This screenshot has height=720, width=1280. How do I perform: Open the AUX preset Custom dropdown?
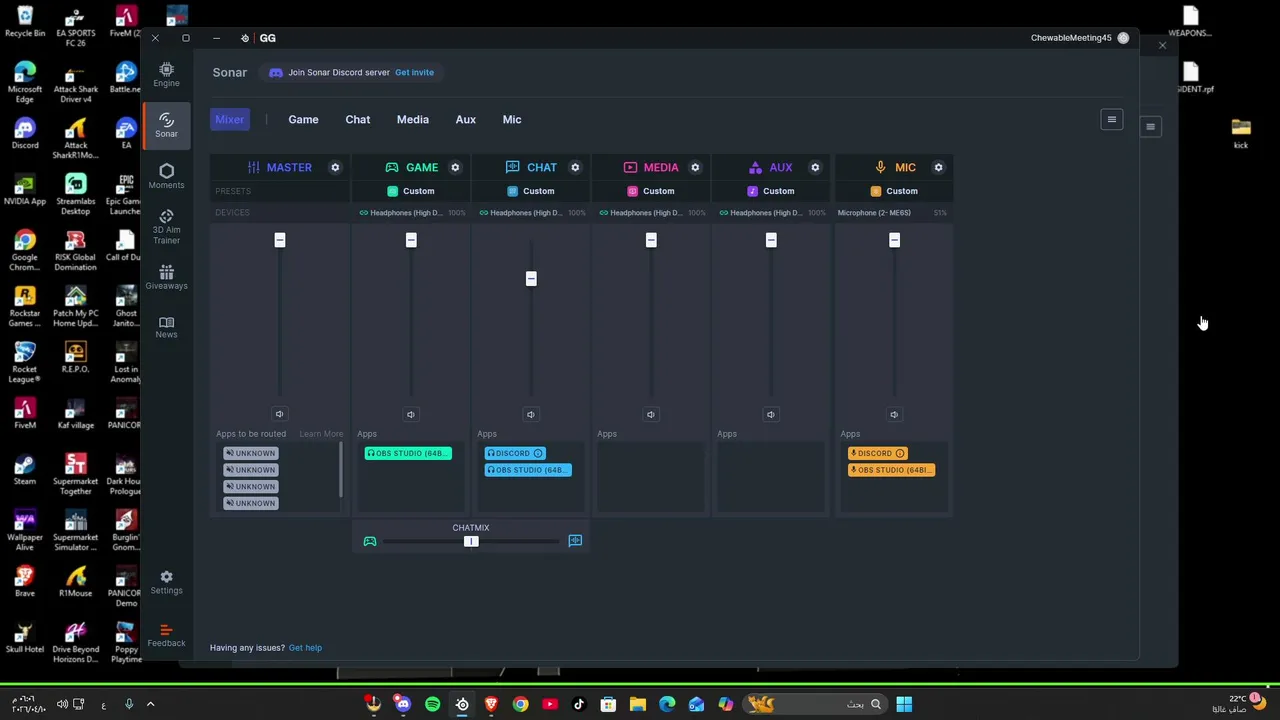point(771,191)
